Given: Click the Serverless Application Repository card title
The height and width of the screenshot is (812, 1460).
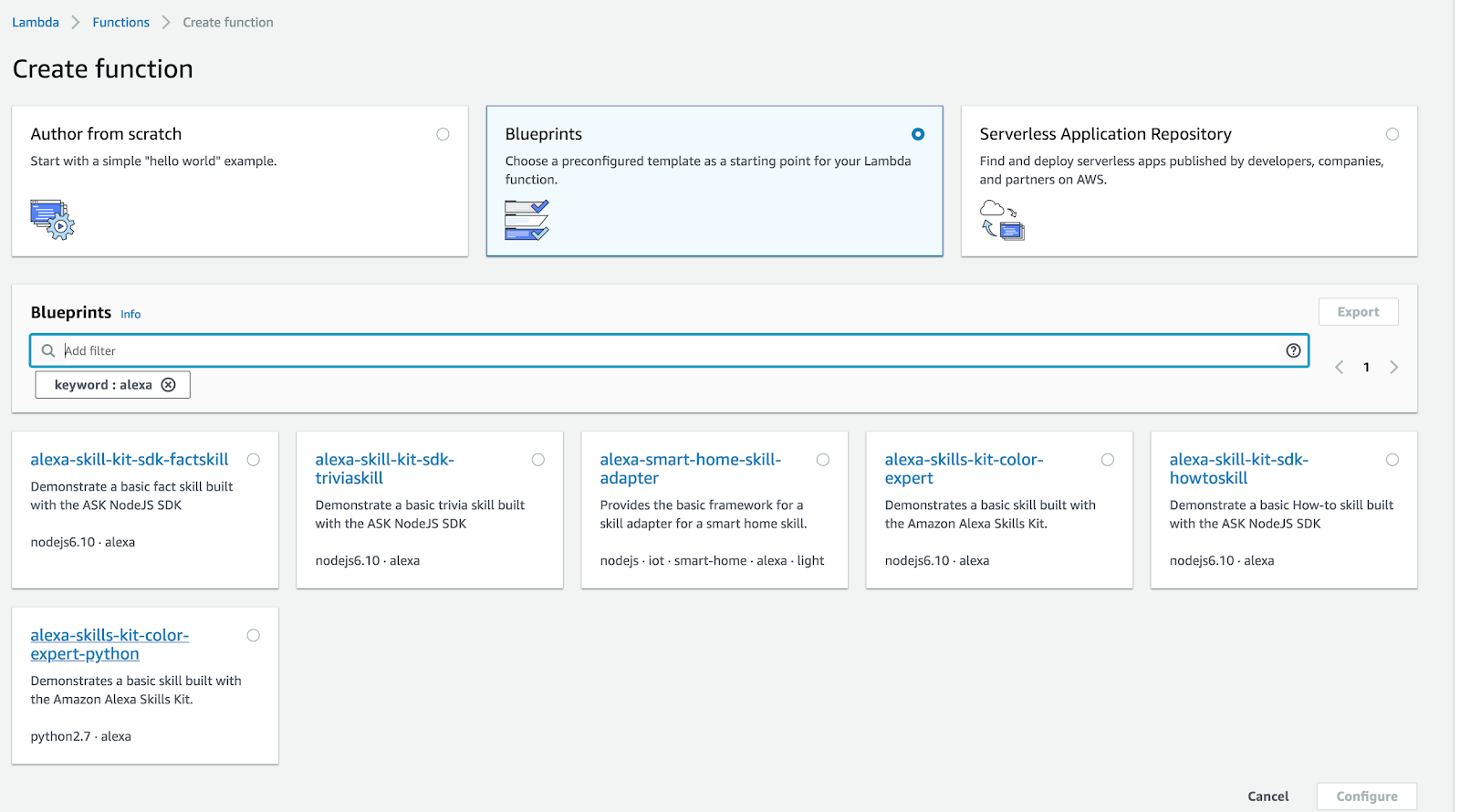Looking at the screenshot, I should [x=1105, y=134].
